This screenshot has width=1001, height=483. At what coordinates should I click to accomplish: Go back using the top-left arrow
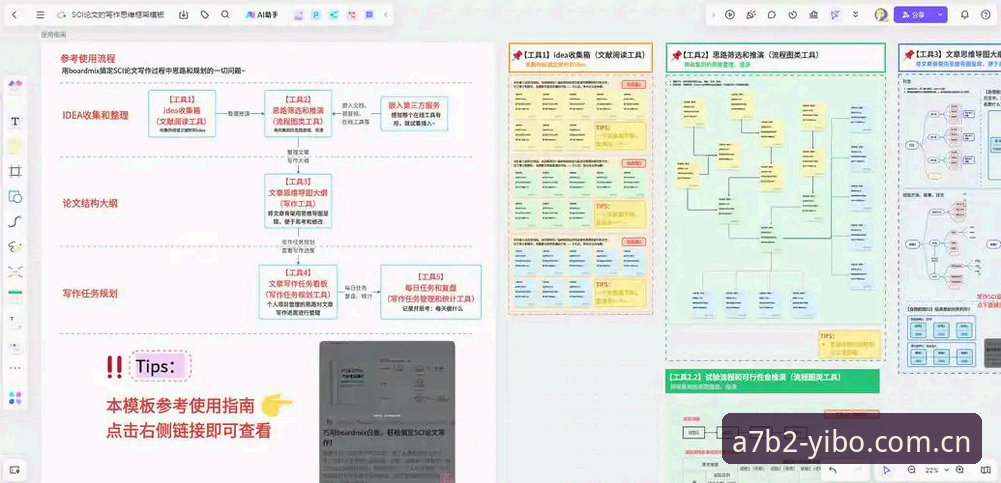[15, 14]
